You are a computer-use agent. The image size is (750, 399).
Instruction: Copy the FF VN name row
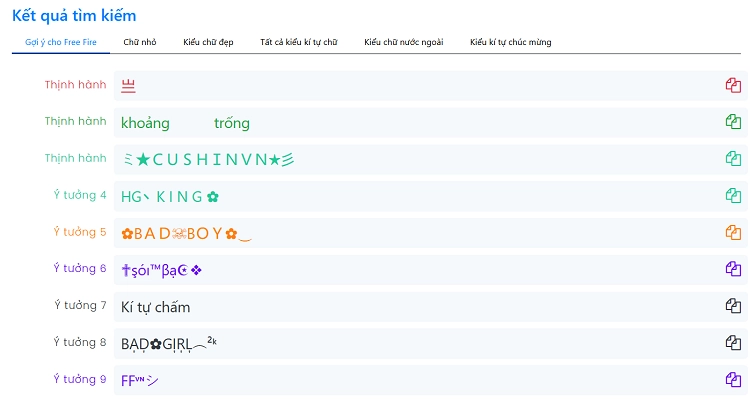coord(733,379)
